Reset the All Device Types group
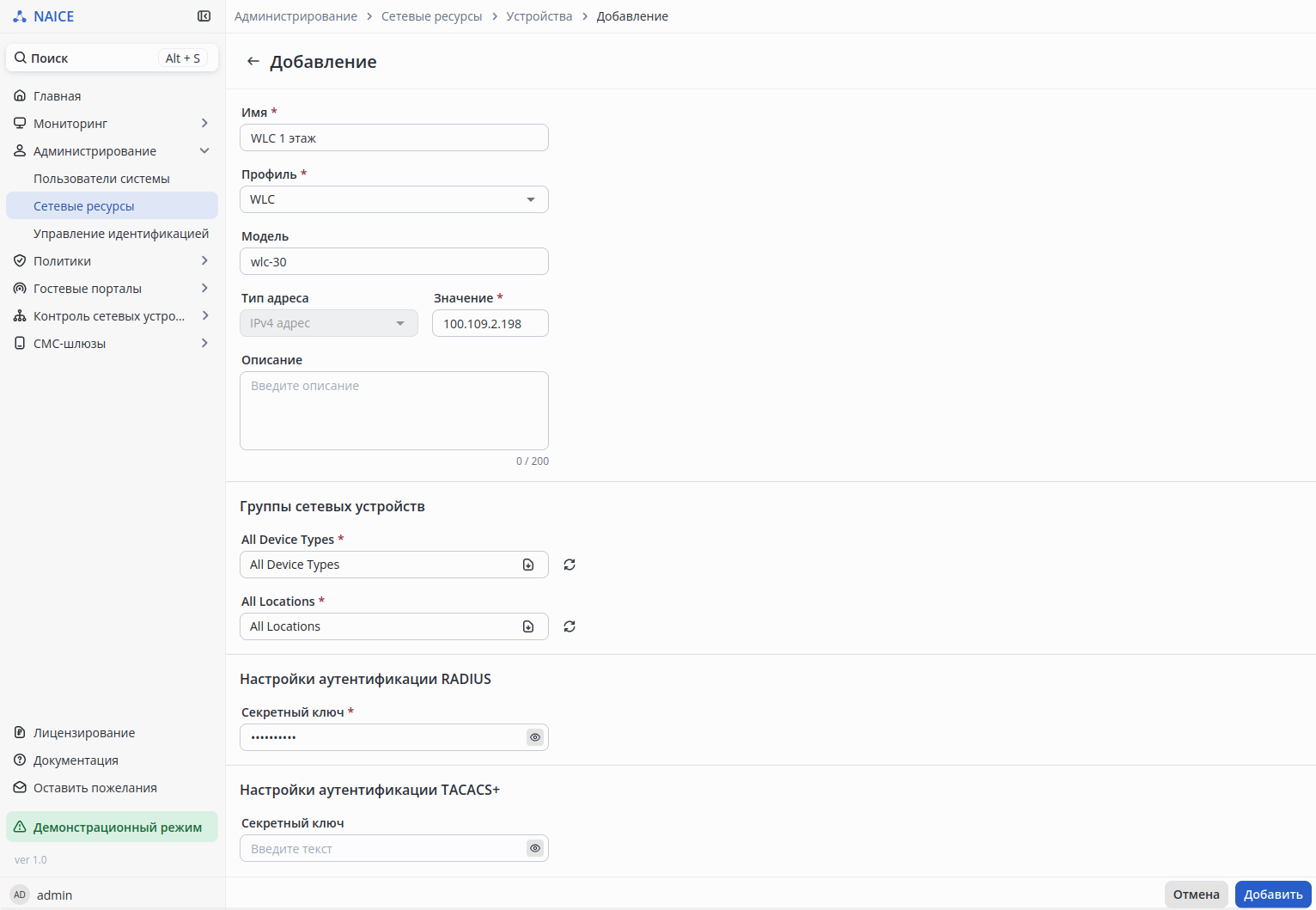Viewport: 1316px width, 910px height. click(569, 565)
